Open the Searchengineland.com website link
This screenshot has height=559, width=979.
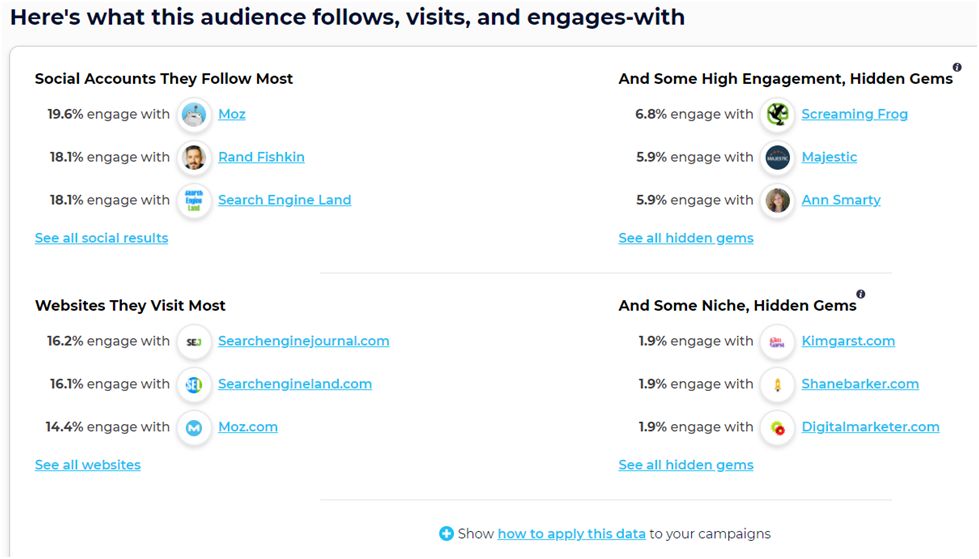295,384
